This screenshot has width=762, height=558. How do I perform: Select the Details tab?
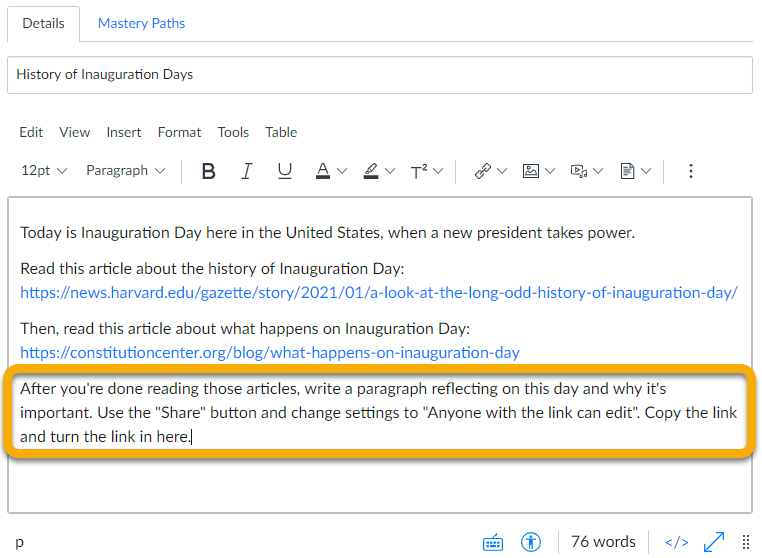pos(43,23)
